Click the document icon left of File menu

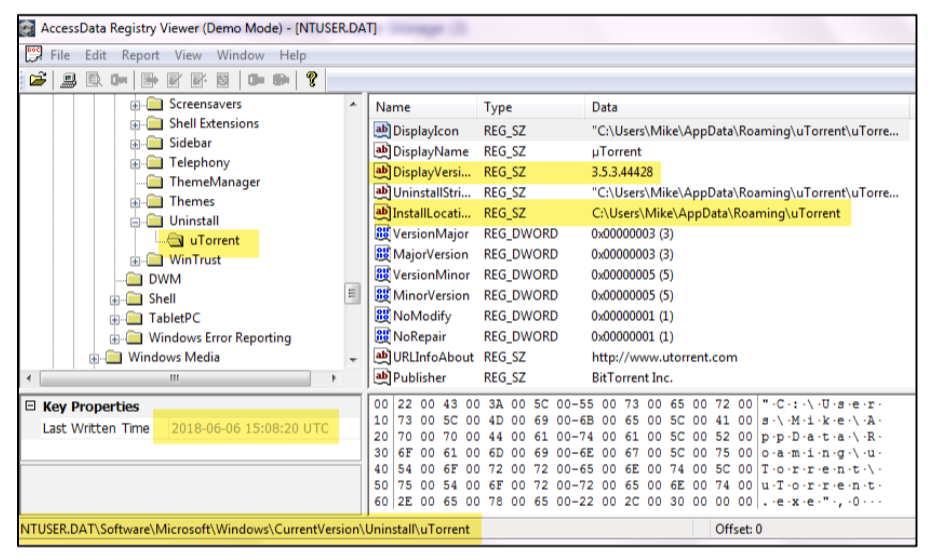[33, 54]
